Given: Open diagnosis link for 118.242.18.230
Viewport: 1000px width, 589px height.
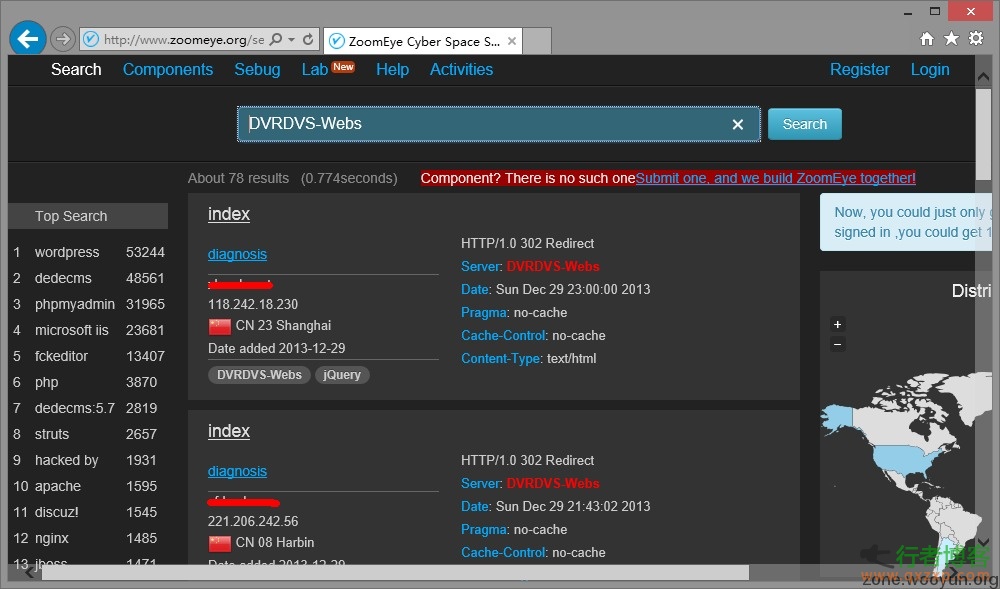Looking at the screenshot, I should tap(237, 254).
